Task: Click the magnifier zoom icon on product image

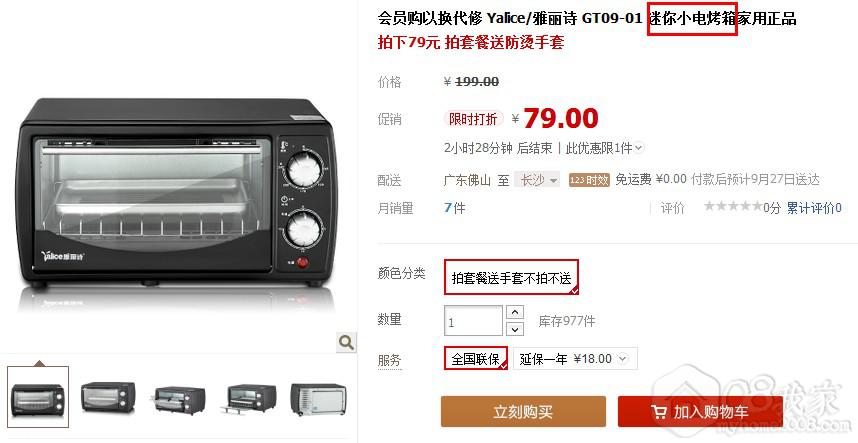Action: coord(346,342)
